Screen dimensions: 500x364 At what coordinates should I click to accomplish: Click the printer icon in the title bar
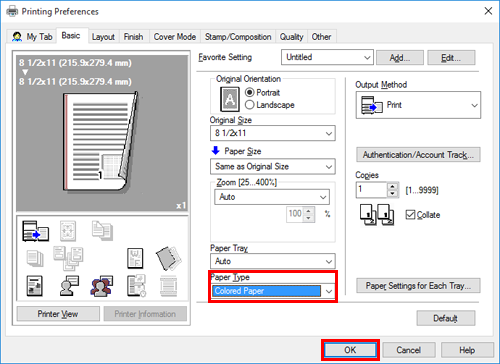point(12,11)
